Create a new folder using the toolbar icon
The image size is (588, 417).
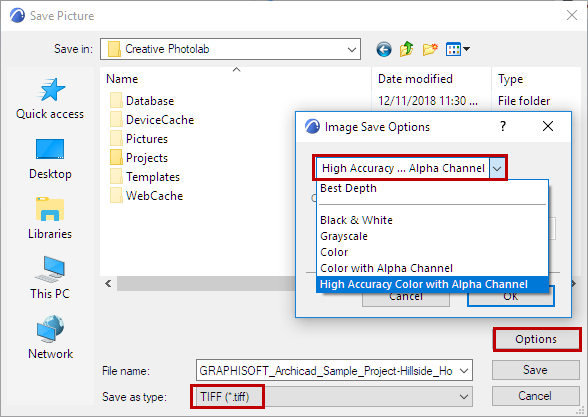(430, 49)
